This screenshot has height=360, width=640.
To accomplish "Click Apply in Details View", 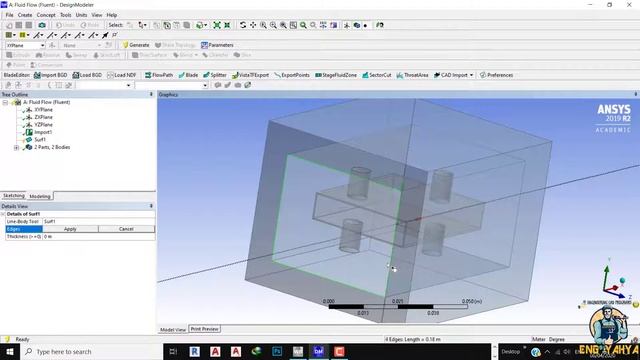I will point(70,229).
